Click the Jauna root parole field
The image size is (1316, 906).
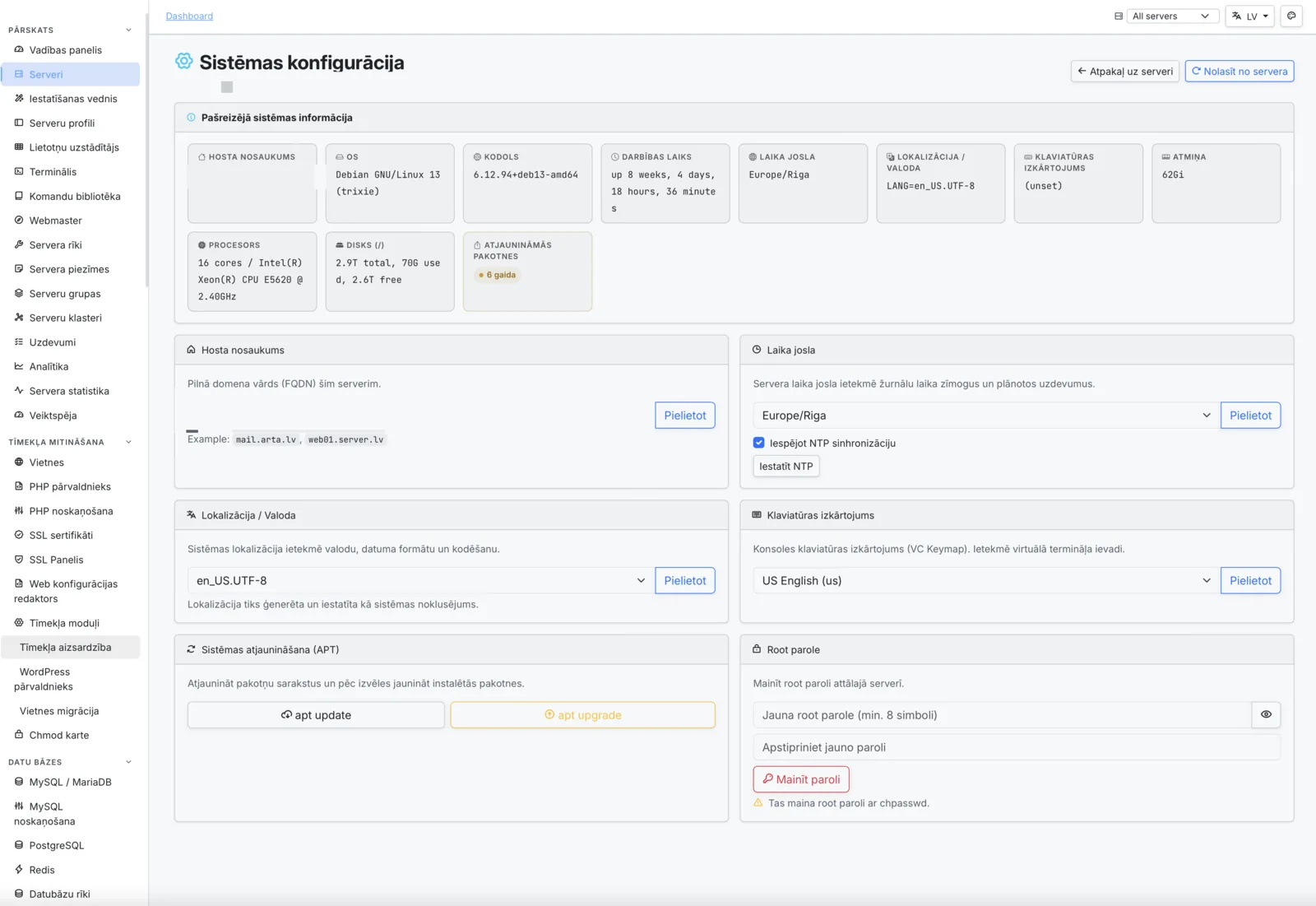[1002, 714]
